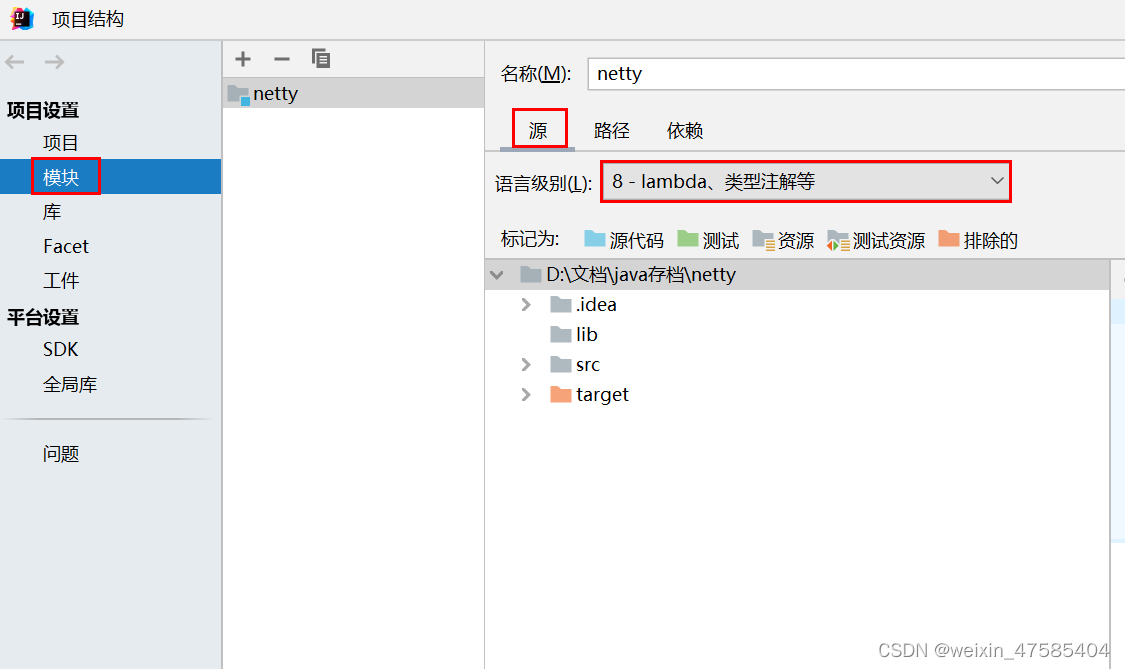Expand the src folder
Screen dimensions: 1125x669
click(x=526, y=365)
